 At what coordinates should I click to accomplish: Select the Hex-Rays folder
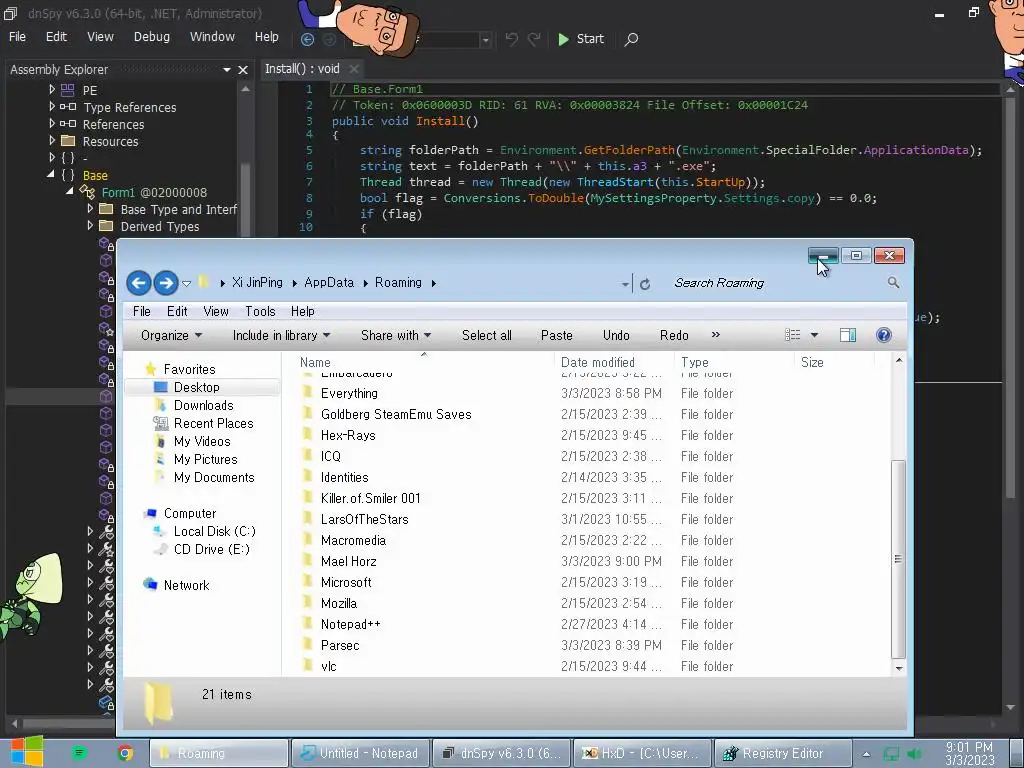(x=347, y=435)
